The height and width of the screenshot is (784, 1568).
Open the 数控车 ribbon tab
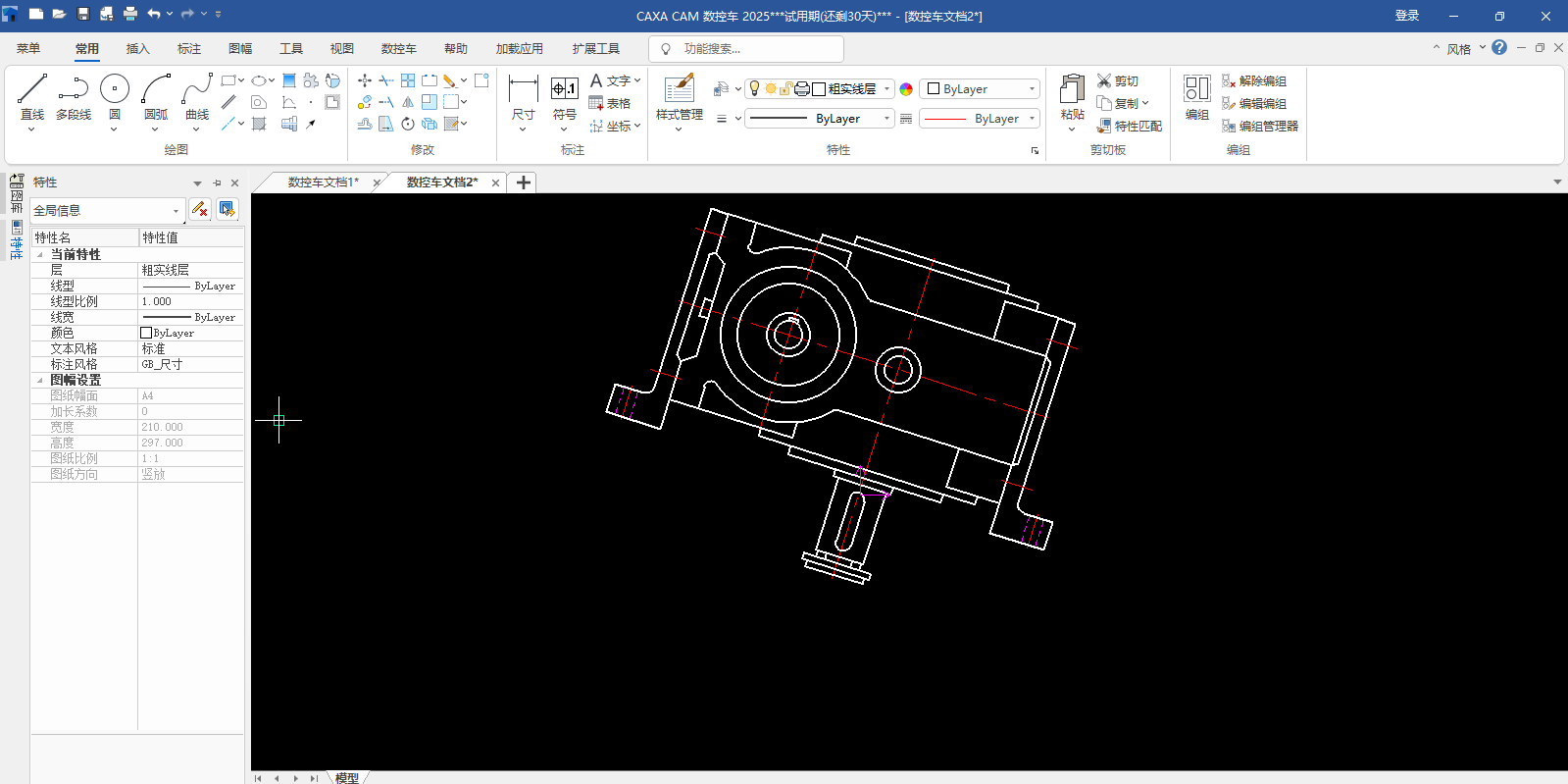coord(398,49)
